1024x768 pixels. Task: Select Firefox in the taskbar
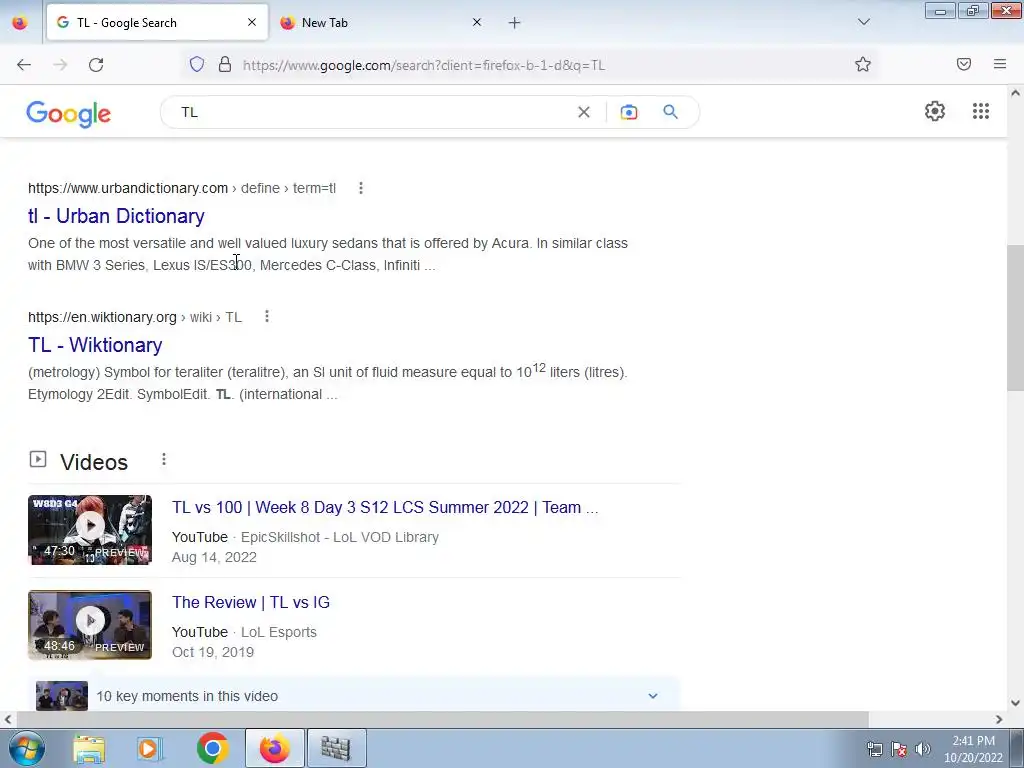275,748
